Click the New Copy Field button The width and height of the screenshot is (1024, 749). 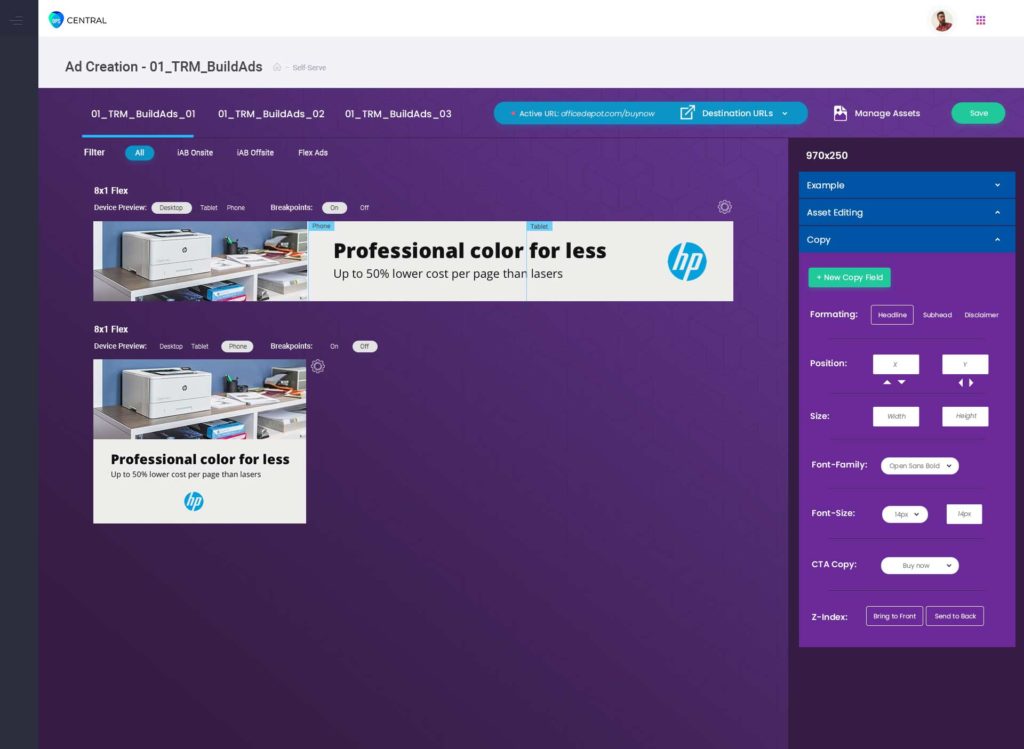[x=849, y=277]
